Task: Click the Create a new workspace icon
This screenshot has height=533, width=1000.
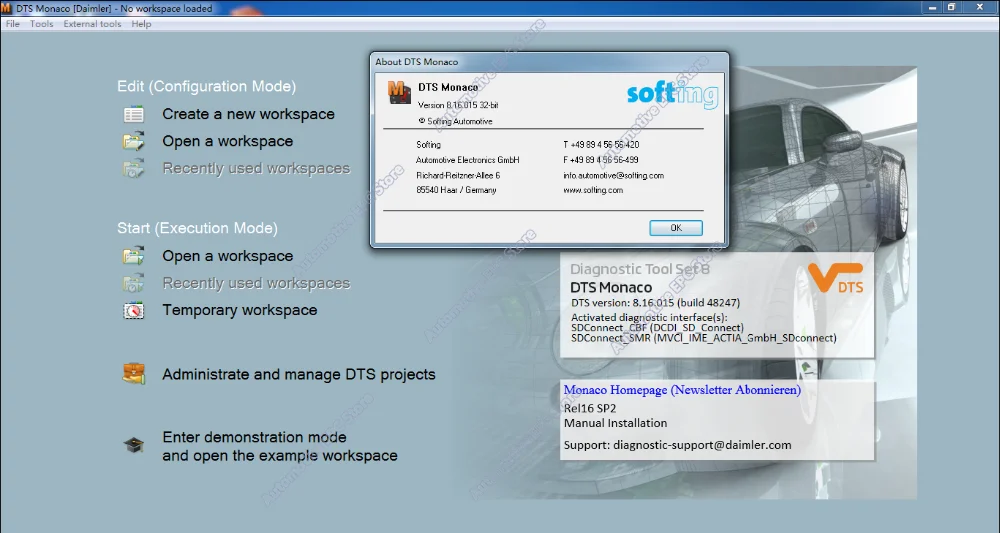Action: click(x=134, y=115)
